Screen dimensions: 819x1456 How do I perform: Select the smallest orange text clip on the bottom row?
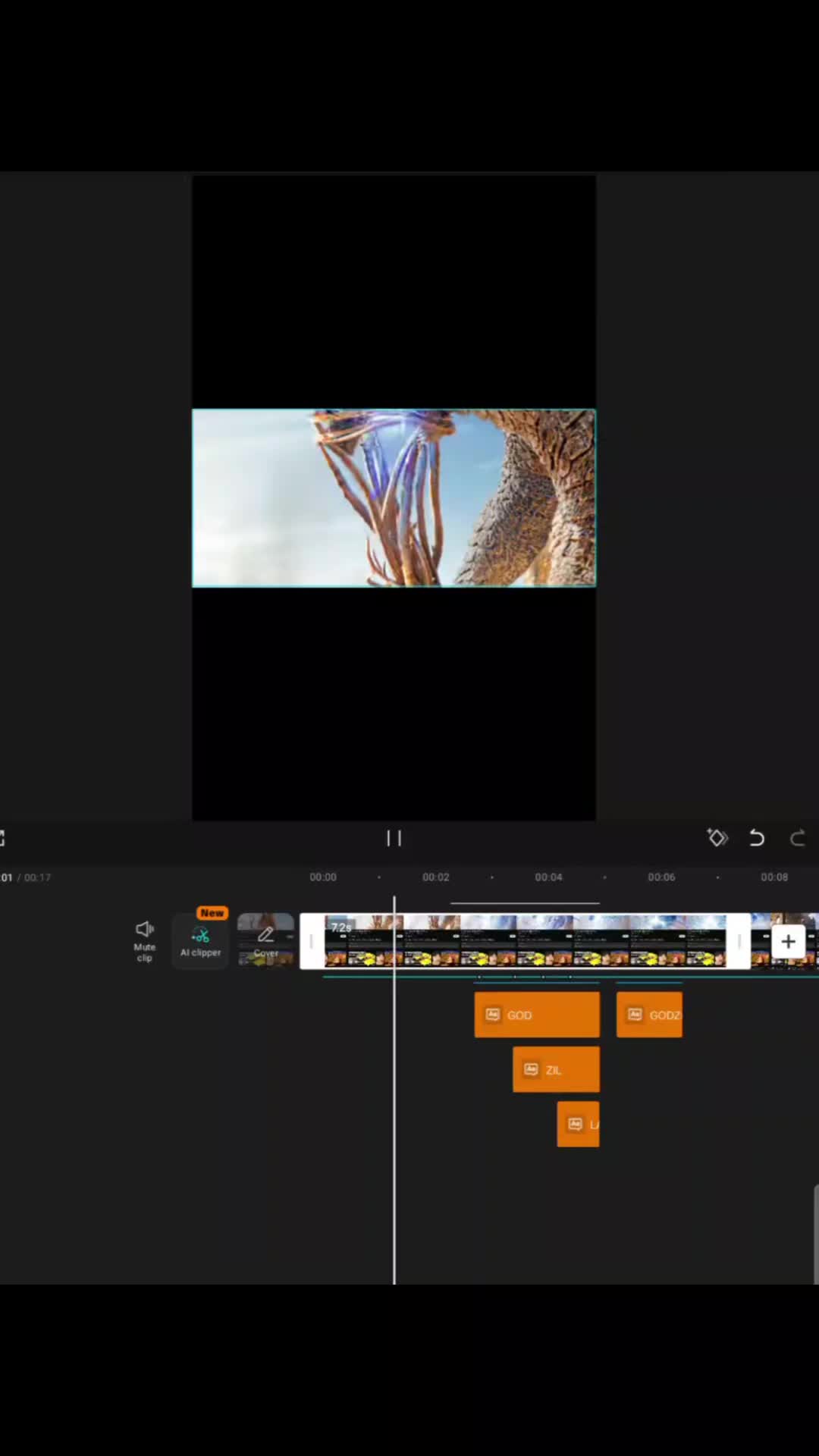tap(578, 1124)
